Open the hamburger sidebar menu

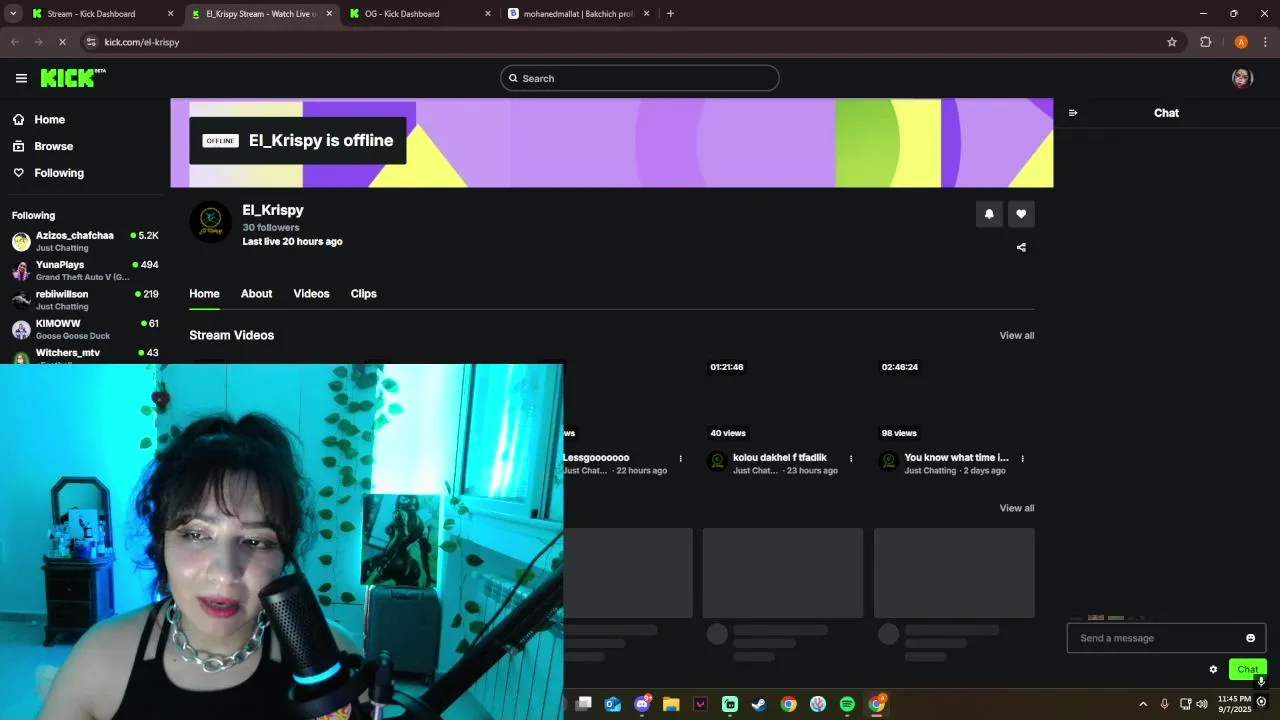[21, 78]
